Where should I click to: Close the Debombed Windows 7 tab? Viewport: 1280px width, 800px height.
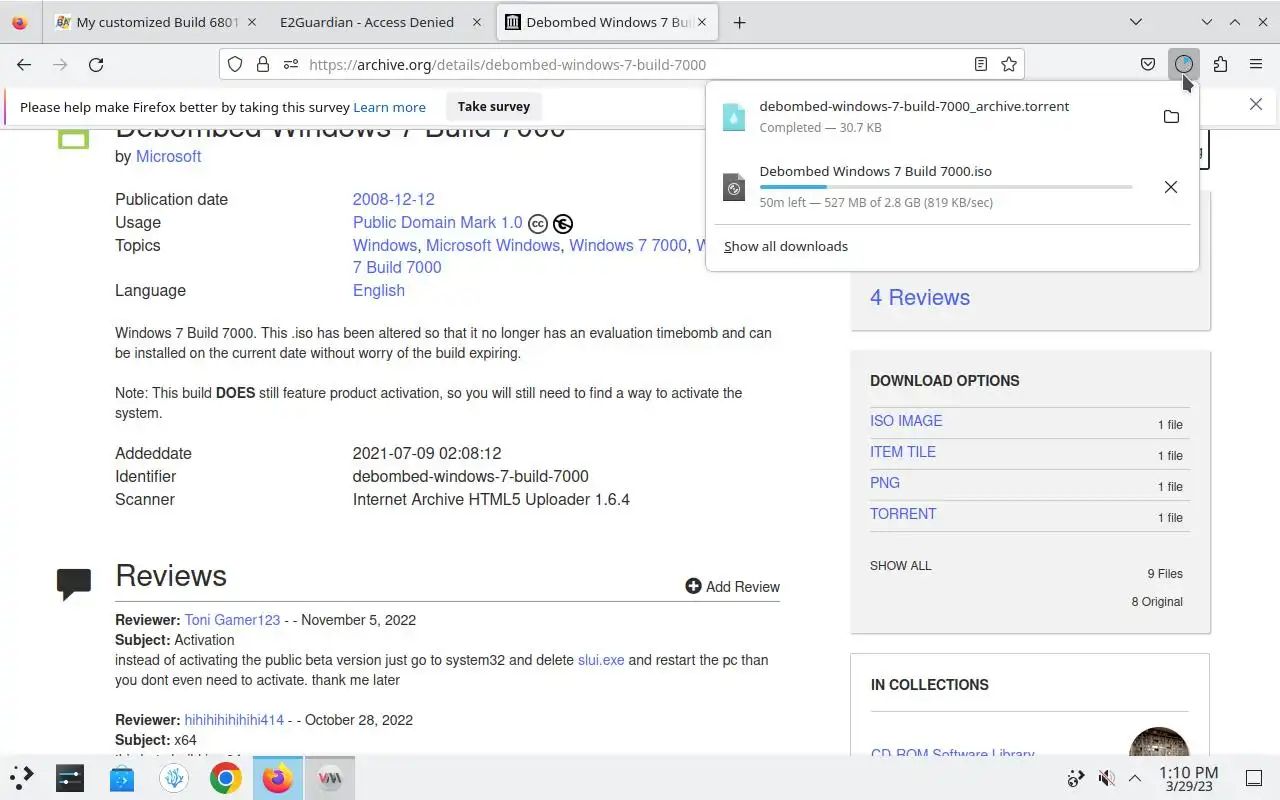tap(701, 22)
